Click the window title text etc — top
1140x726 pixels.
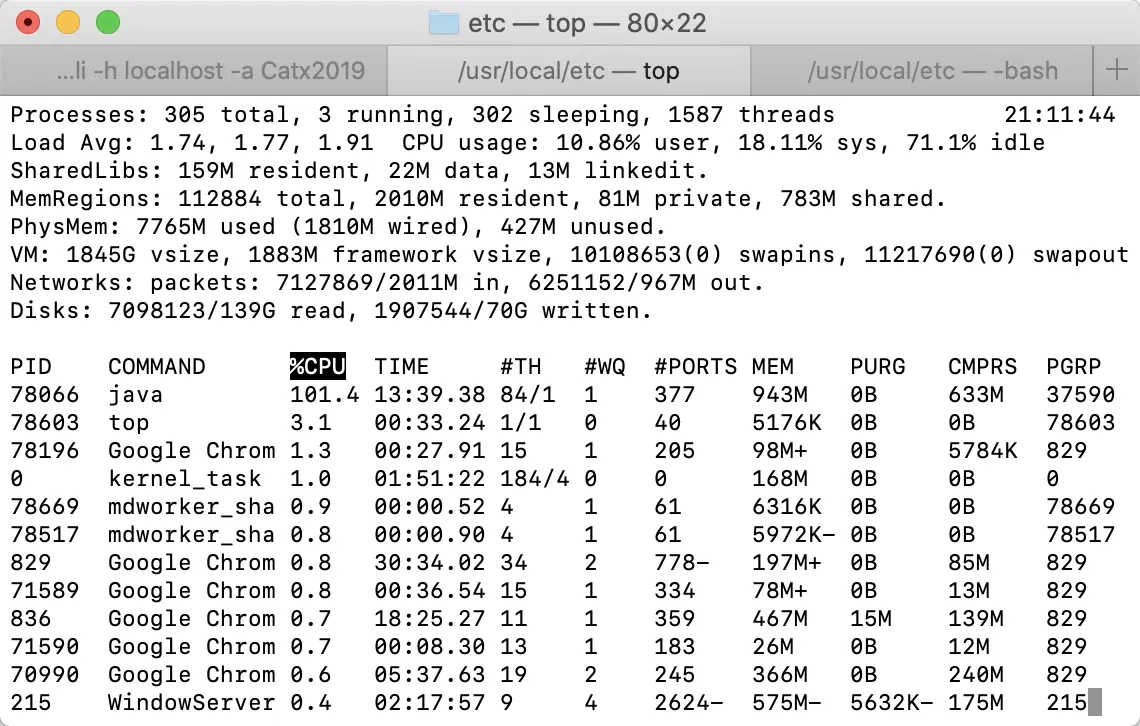[x=587, y=23]
